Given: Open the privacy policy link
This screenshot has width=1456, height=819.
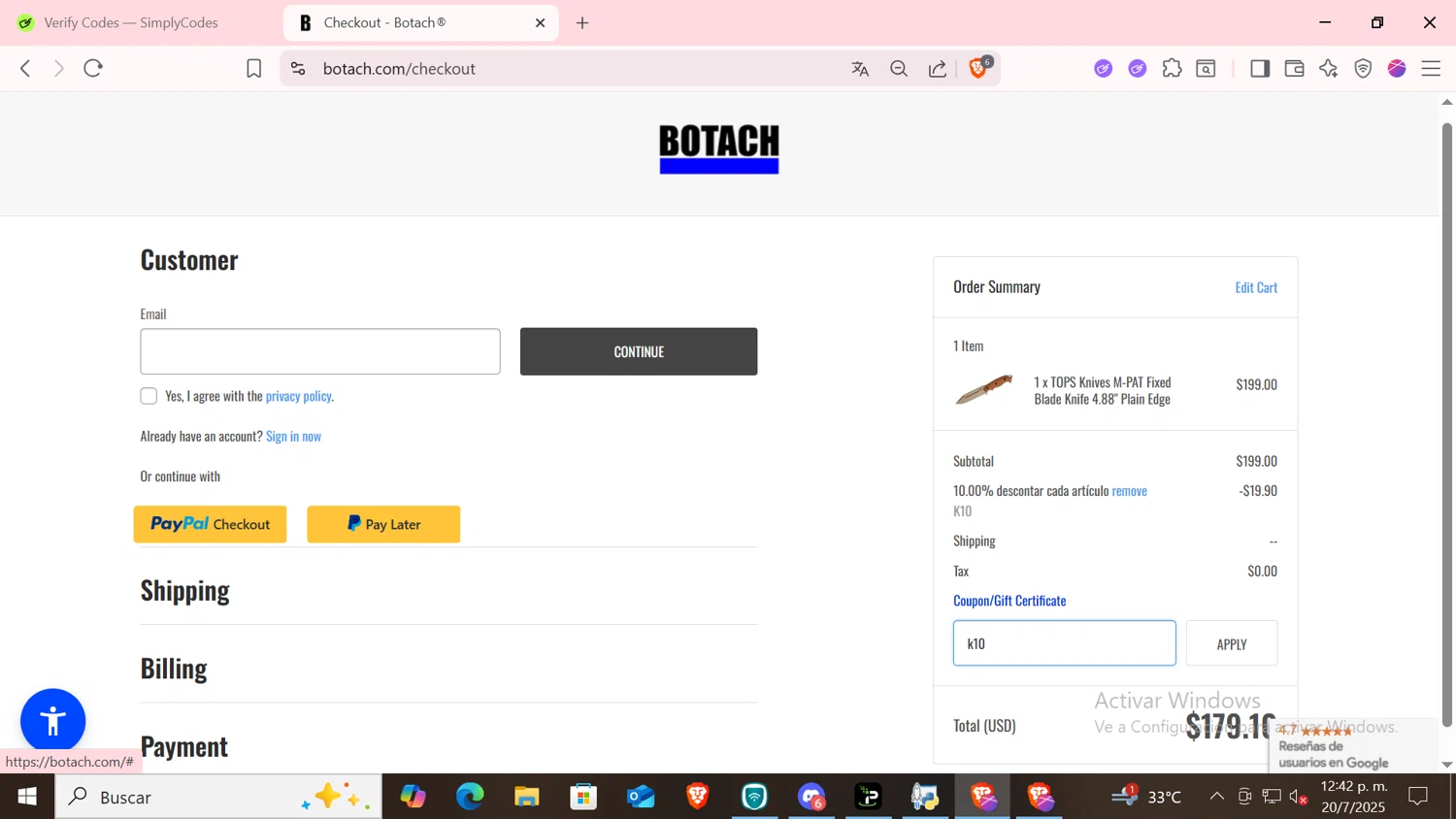Looking at the screenshot, I should pos(298,396).
